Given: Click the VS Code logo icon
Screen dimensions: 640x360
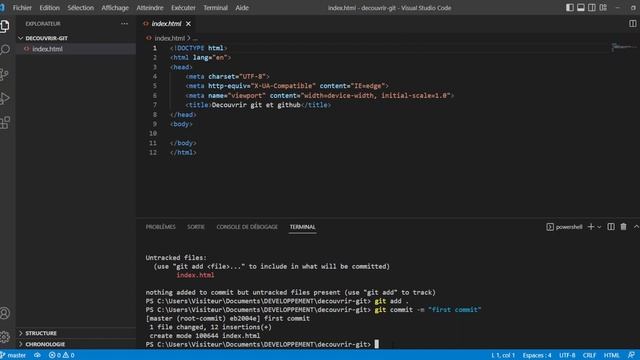Looking at the screenshot, I should (2, 7).
